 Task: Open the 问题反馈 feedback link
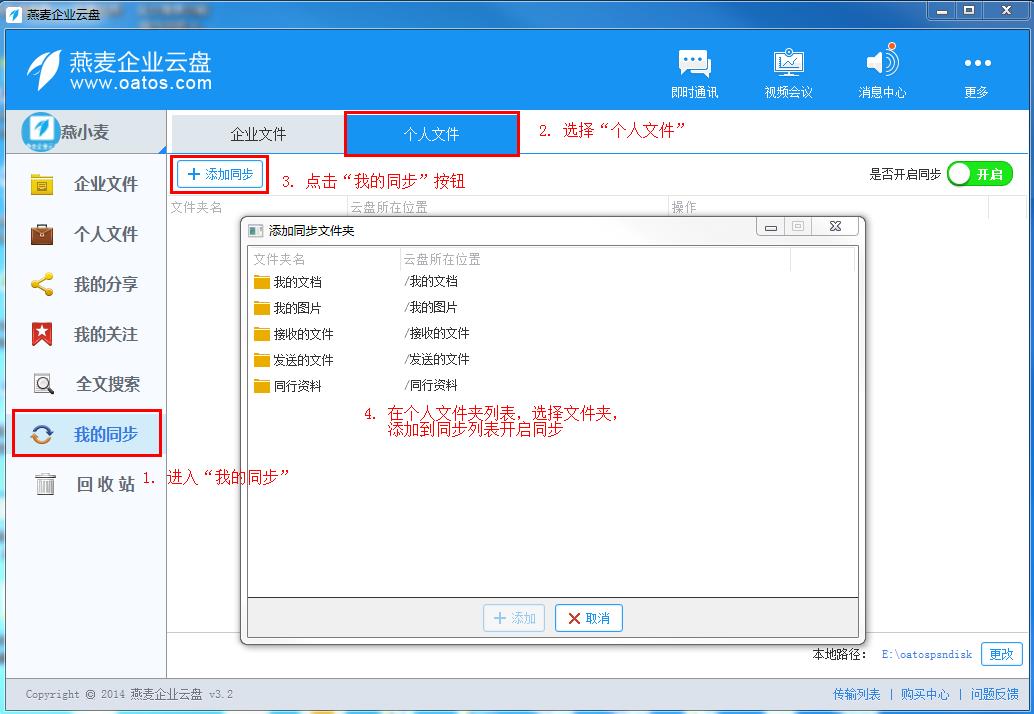click(x=994, y=694)
